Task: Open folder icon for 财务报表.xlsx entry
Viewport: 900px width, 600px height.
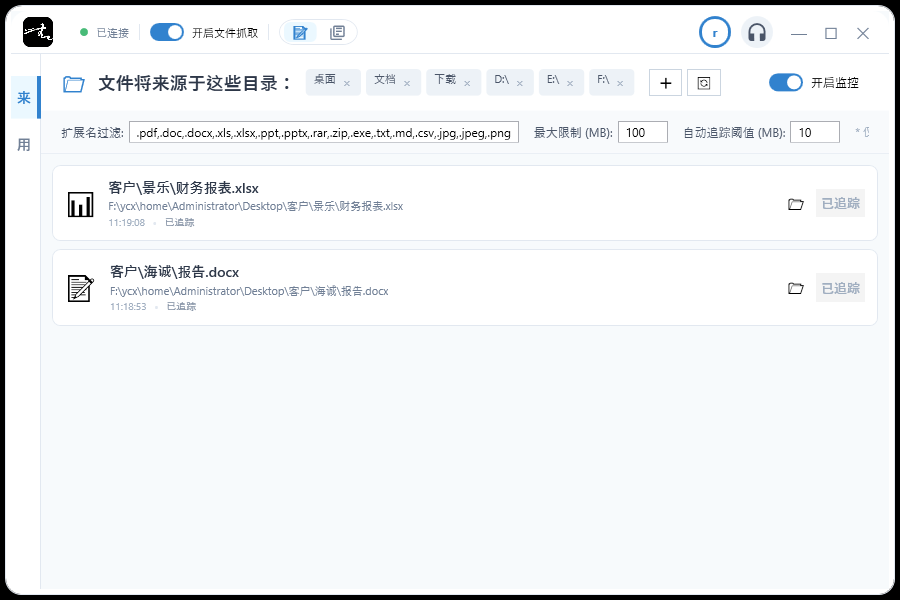Action: [x=795, y=204]
